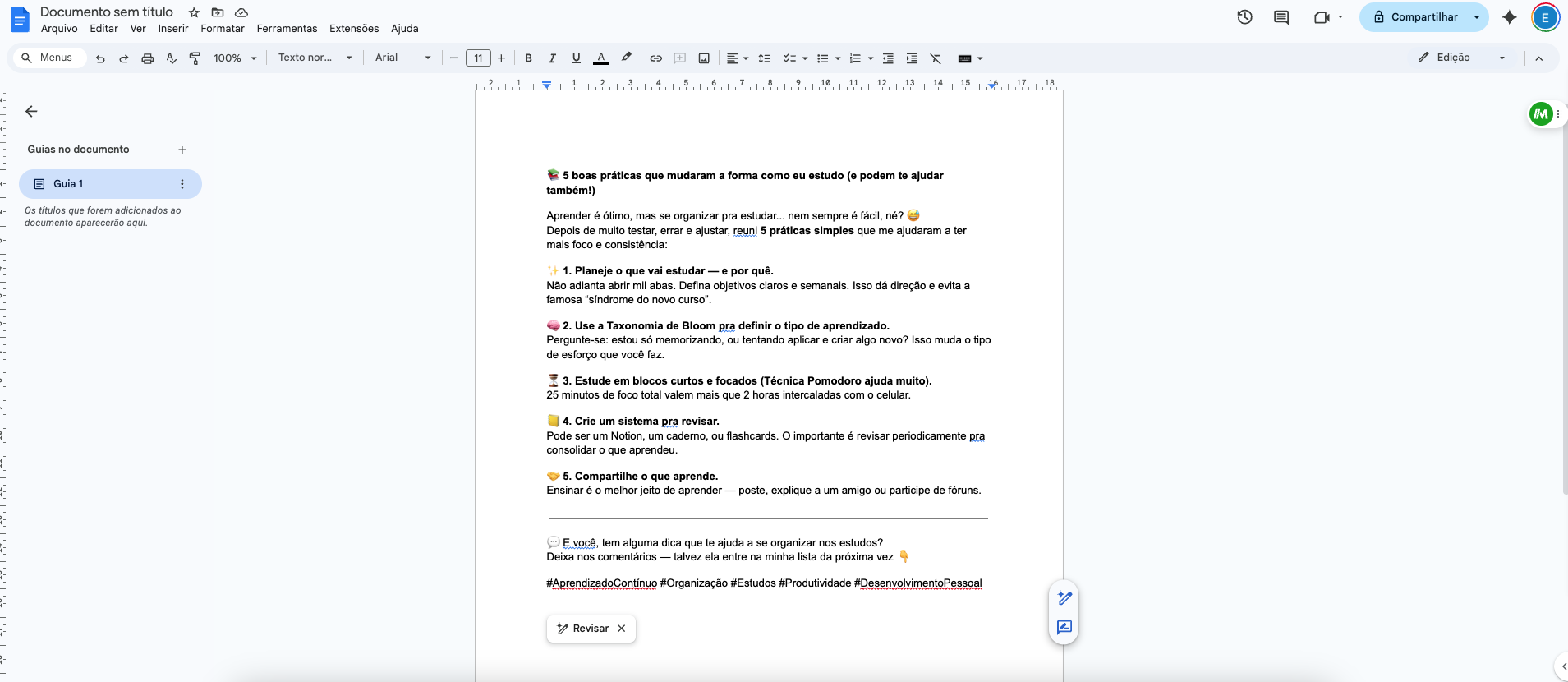1568x682 pixels.
Task: Open the Inserir menu
Action: click(173, 29)
